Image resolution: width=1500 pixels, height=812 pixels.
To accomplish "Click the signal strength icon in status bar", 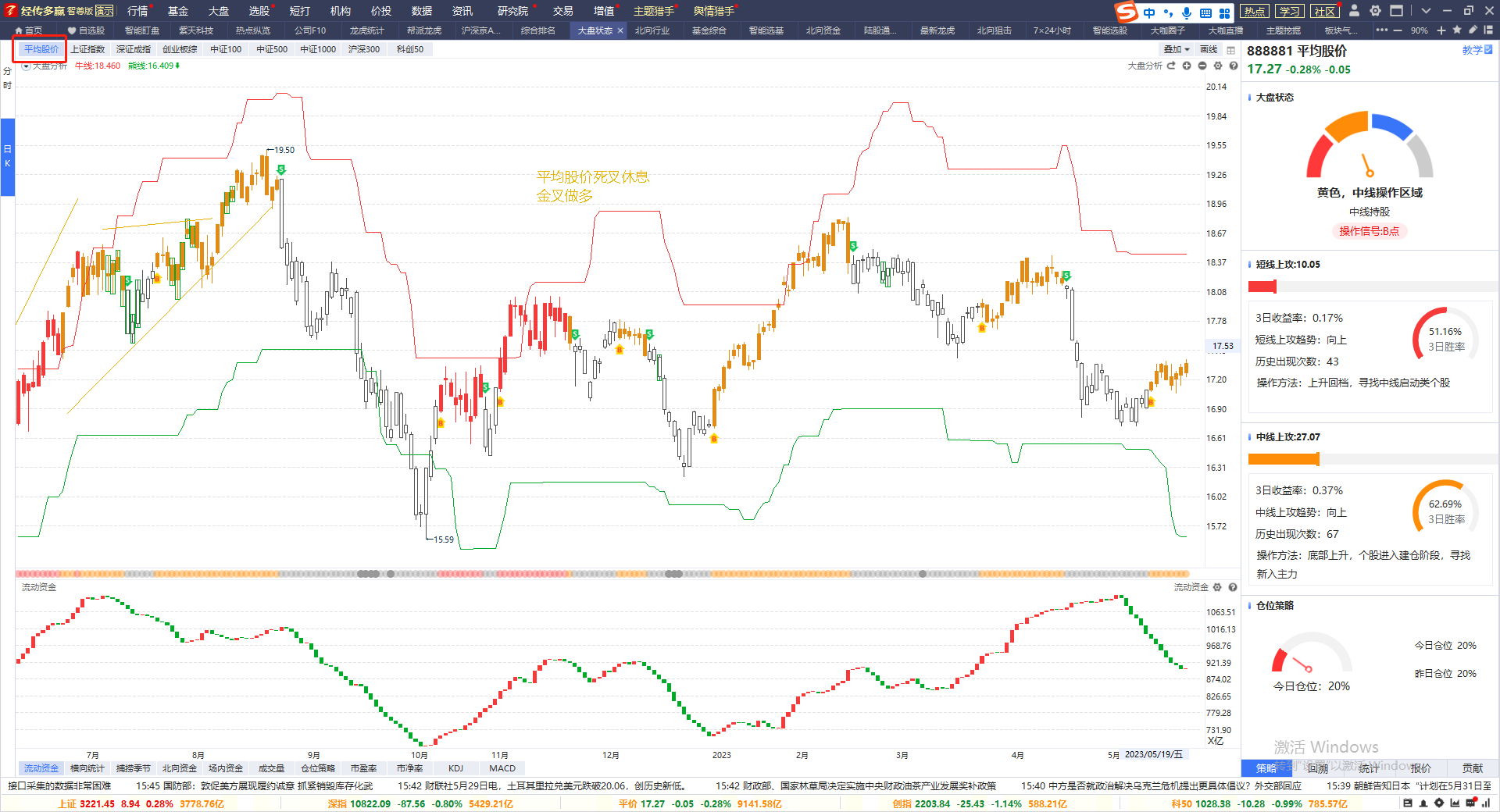I will [1486, 803].
